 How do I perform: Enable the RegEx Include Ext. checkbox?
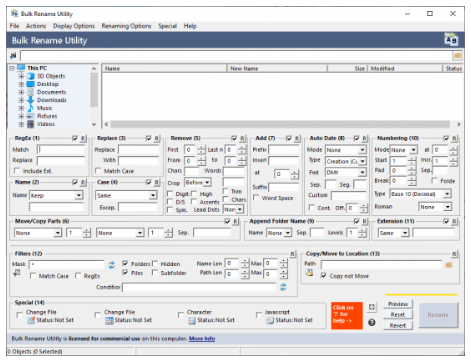click(x=17, y=171)
